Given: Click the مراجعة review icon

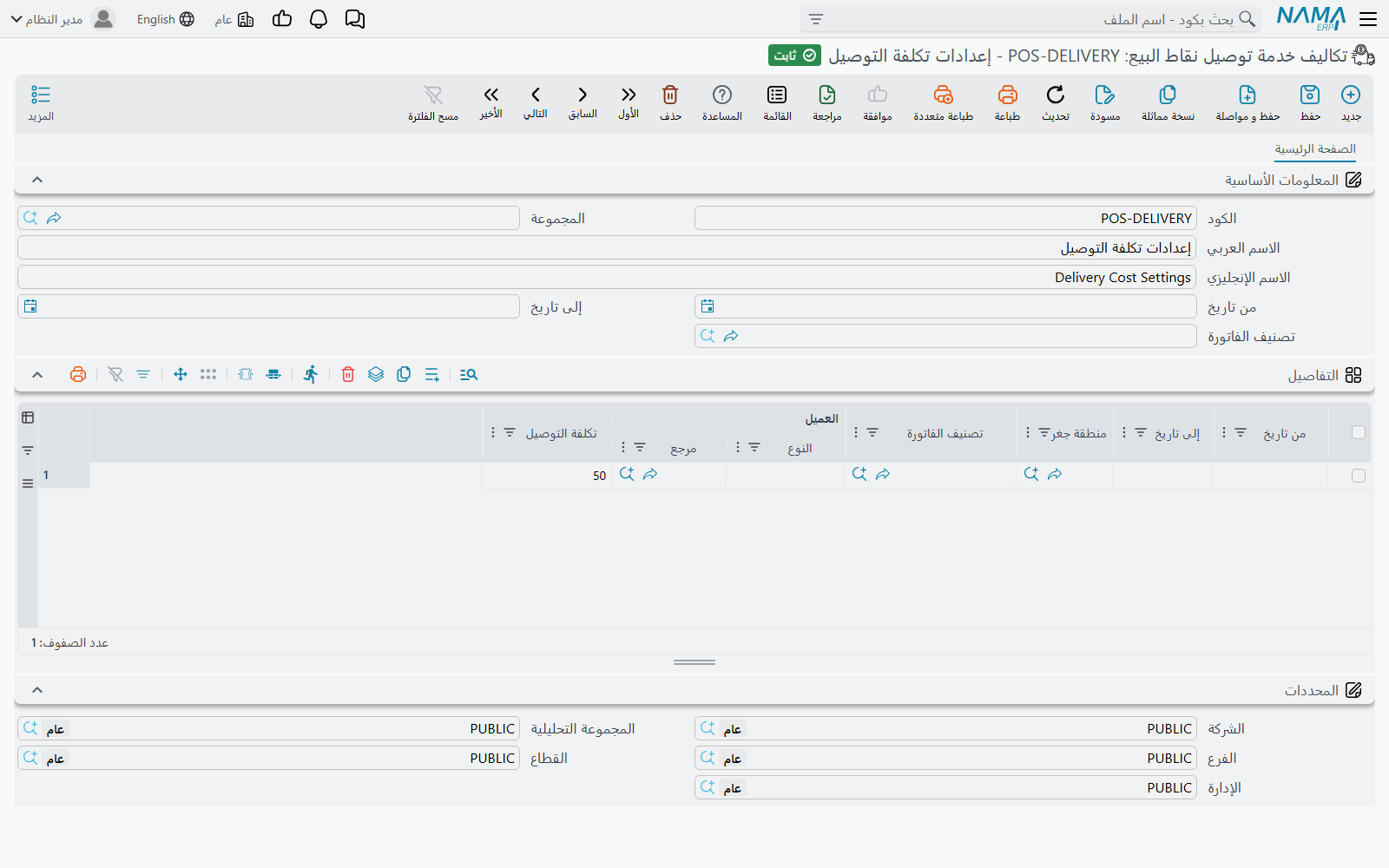Looking at the screenshot, I should [x=827, y=102].
